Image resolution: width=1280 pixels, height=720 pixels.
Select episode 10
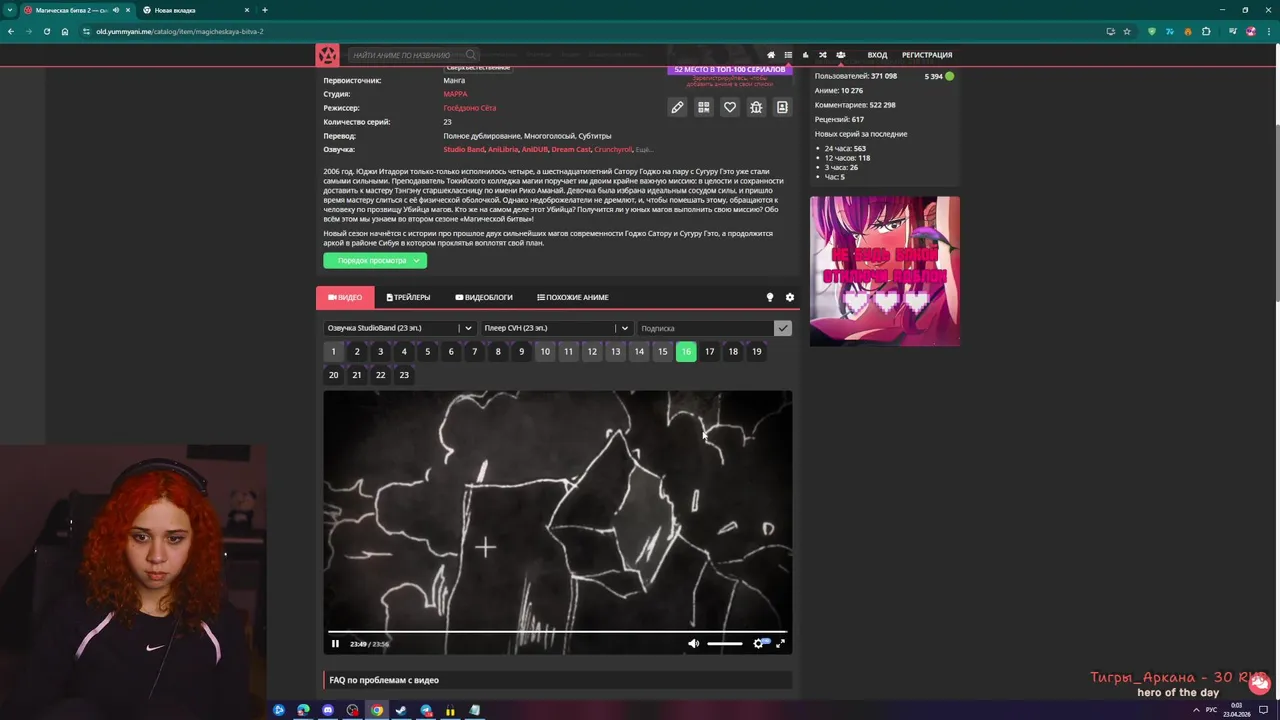545,351
